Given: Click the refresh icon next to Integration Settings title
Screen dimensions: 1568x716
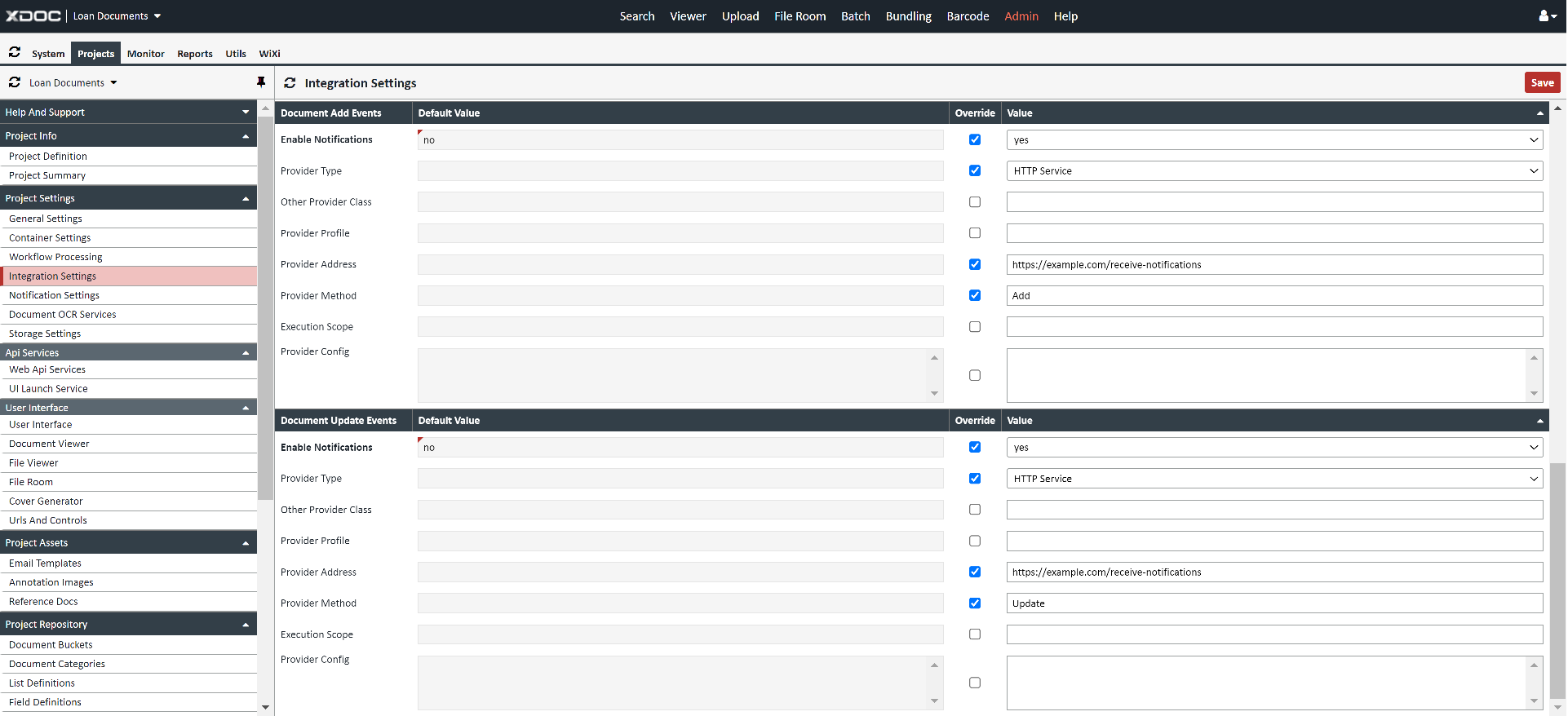Looking at the screenshot, I should 290,83.
